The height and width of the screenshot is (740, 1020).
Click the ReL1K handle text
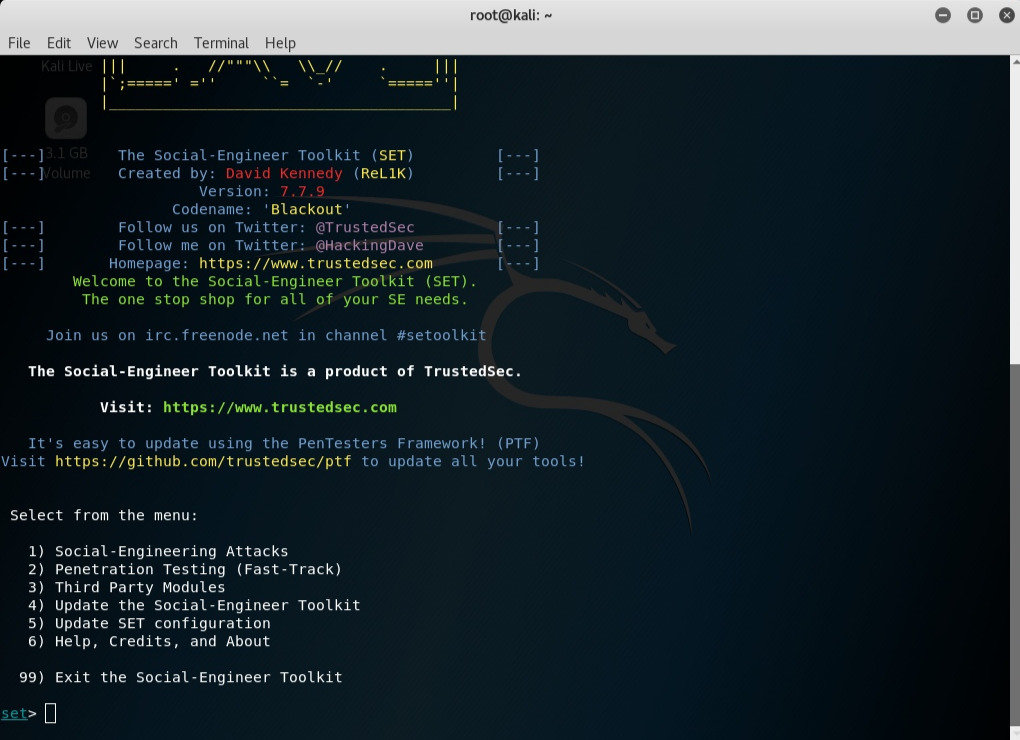[383, 174]
